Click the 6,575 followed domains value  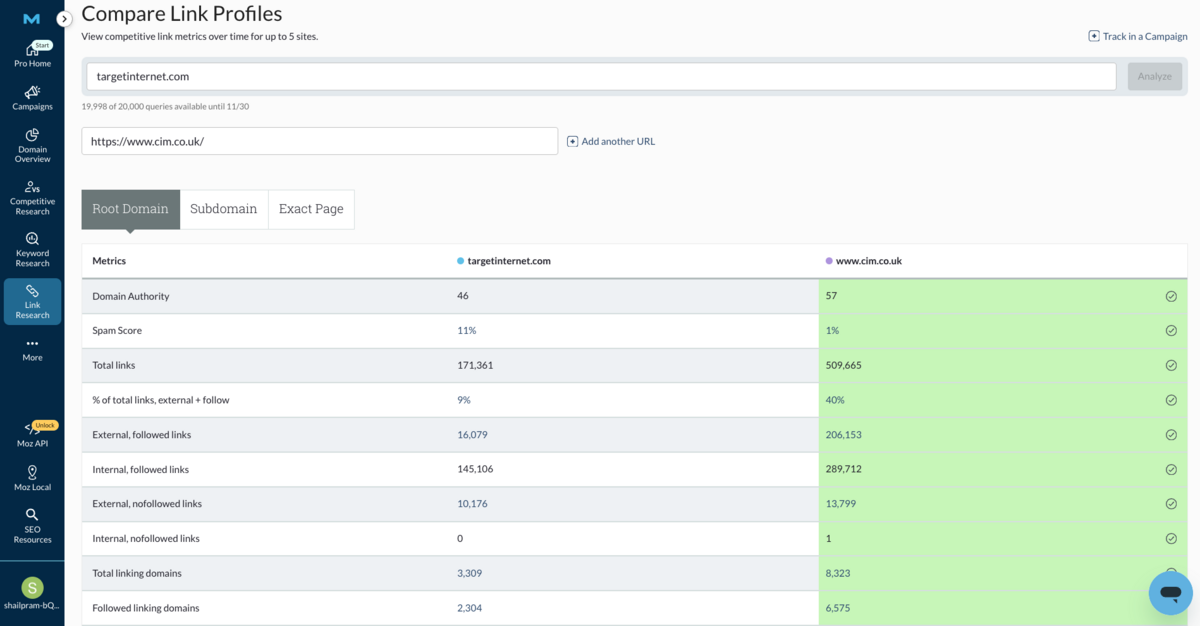[838, 608]
